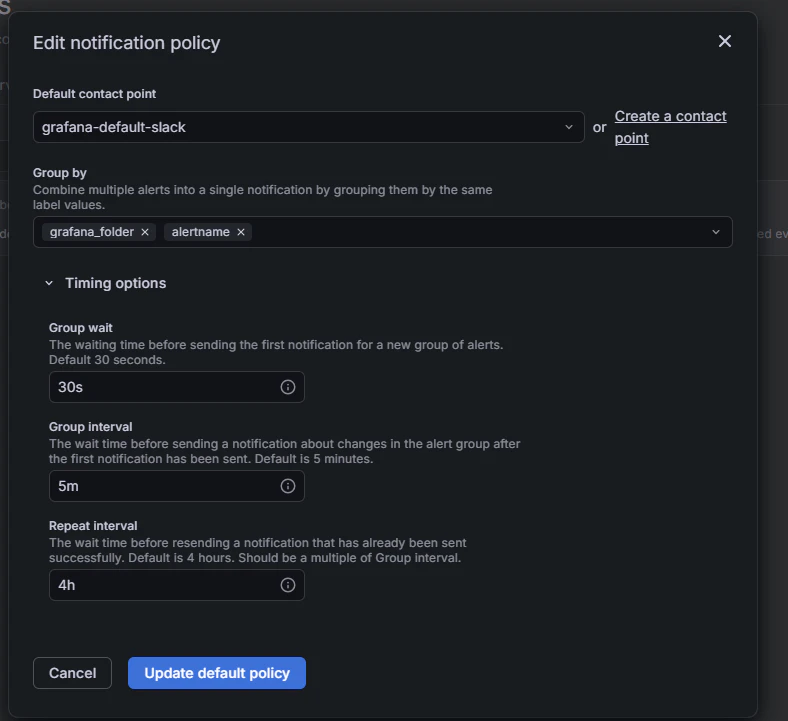Image resolution: width=788 pixels, height=721 pixels.
Task: Click Update default policy button
Action: pyautogui.click(x=217, y=673)
